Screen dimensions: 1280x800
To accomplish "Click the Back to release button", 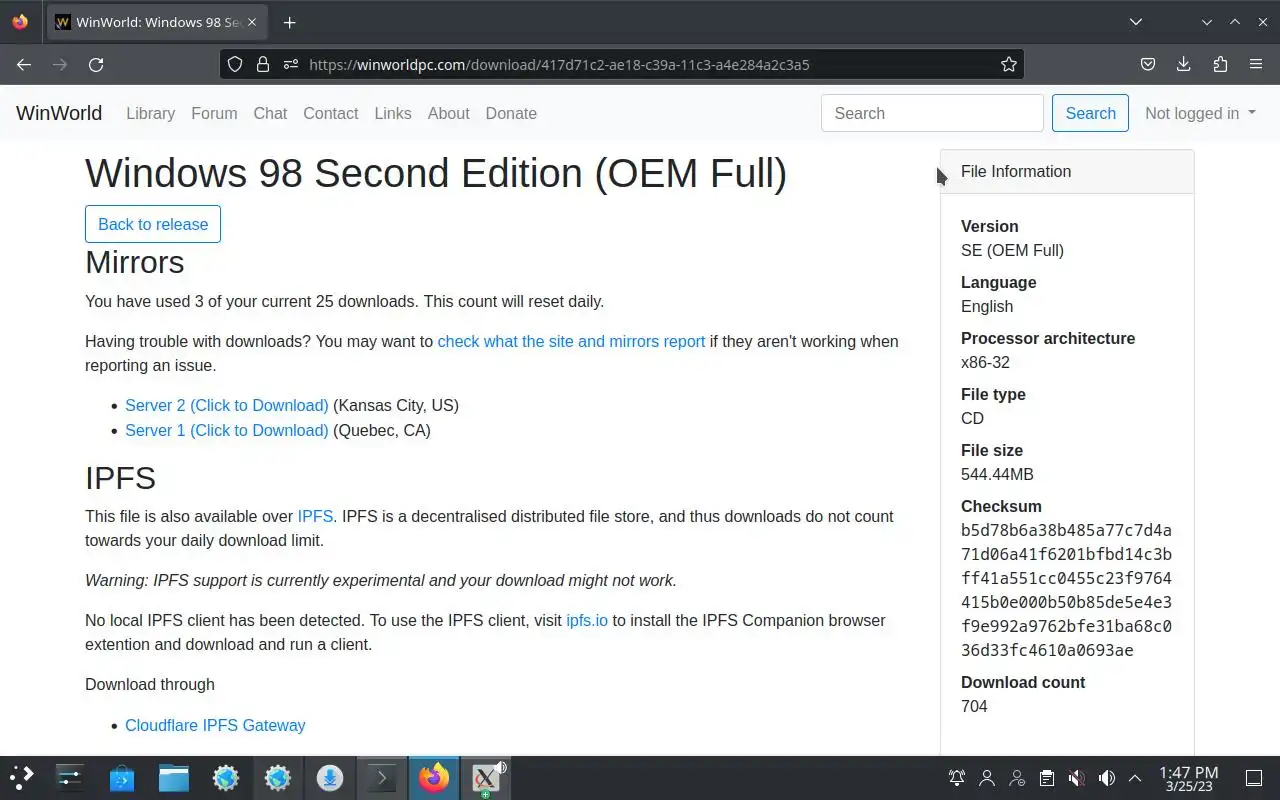I will (153, 224).
